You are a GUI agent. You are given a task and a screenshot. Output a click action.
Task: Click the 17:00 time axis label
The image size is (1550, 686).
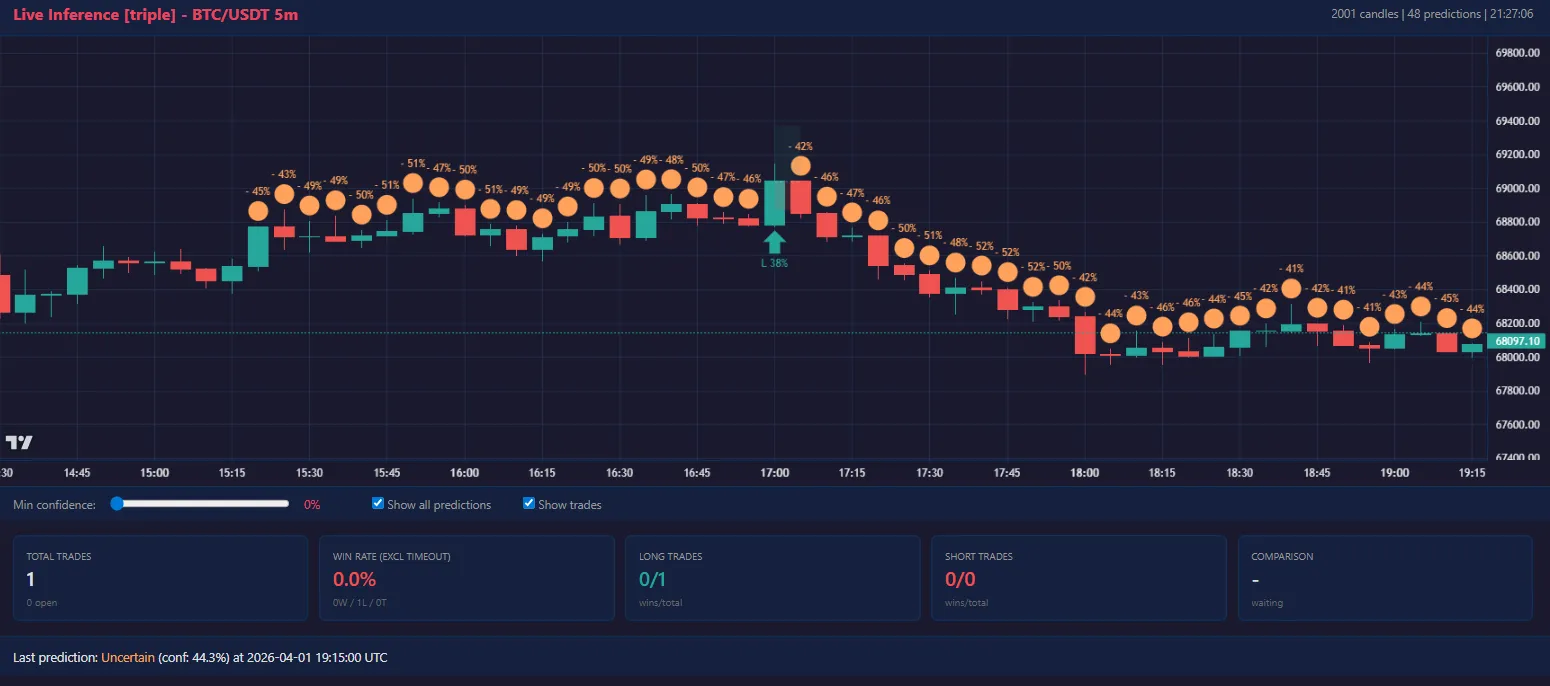click(x=775, y=472)
